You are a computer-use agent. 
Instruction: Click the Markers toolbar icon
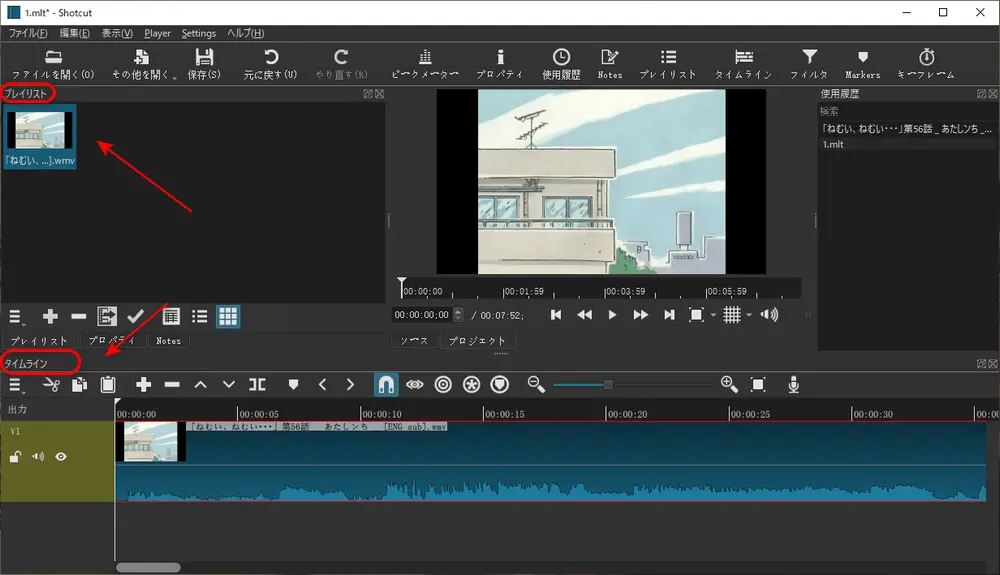point(862,64)
